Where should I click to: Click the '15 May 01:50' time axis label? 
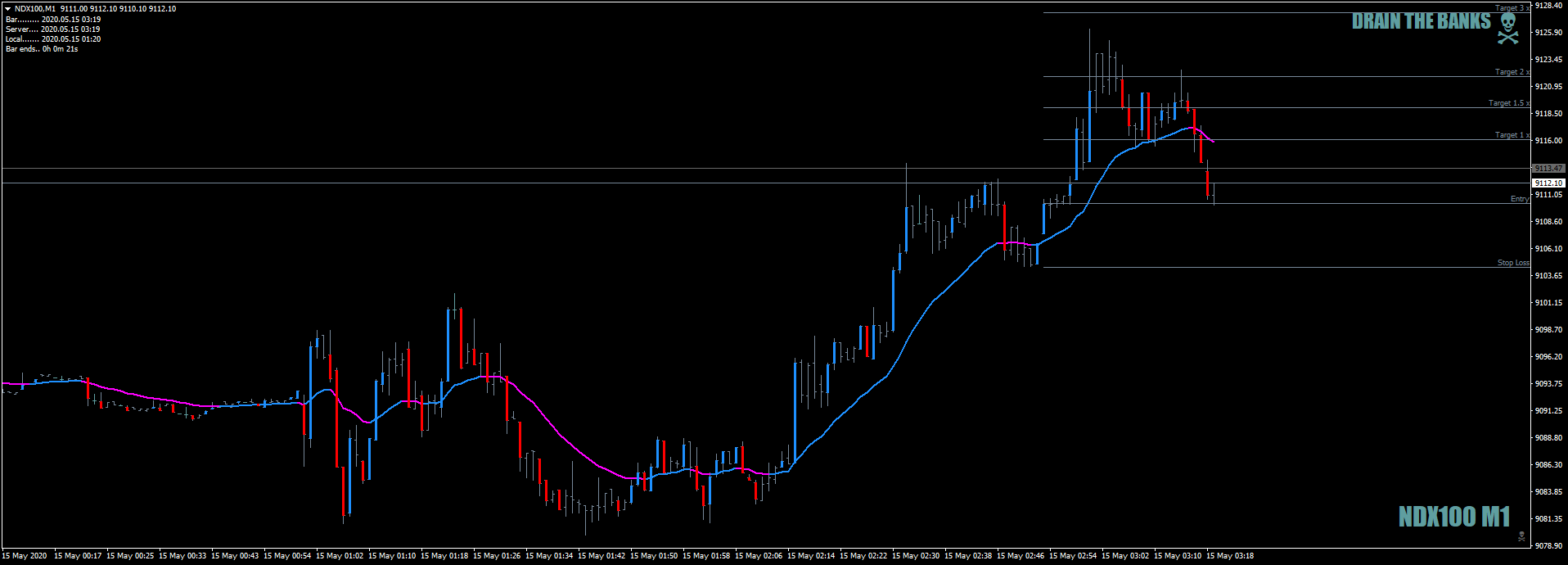[654, 556]
